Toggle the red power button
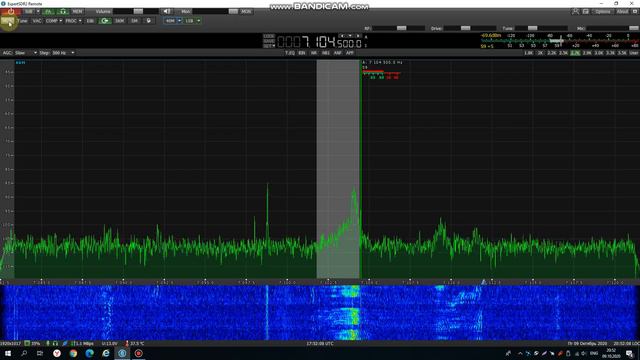 tap(11, 11)
